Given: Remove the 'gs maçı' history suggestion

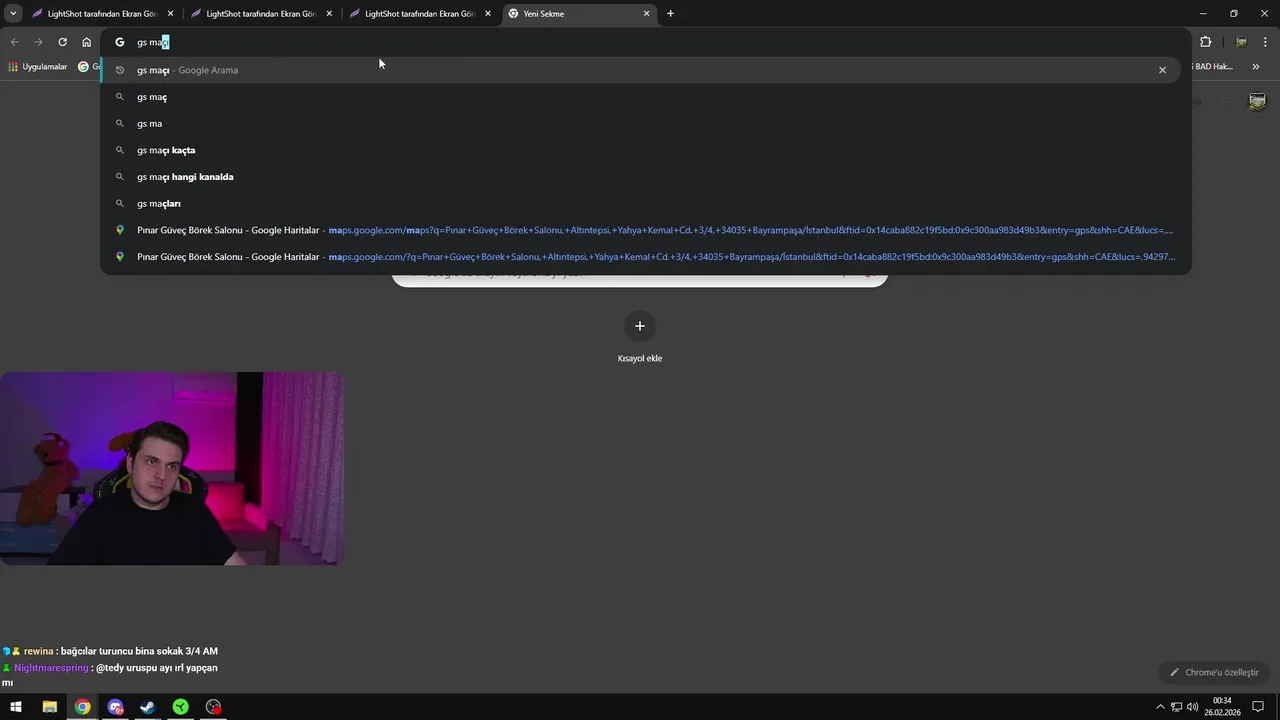Looking at the screenshot, I should (1162, 70).
